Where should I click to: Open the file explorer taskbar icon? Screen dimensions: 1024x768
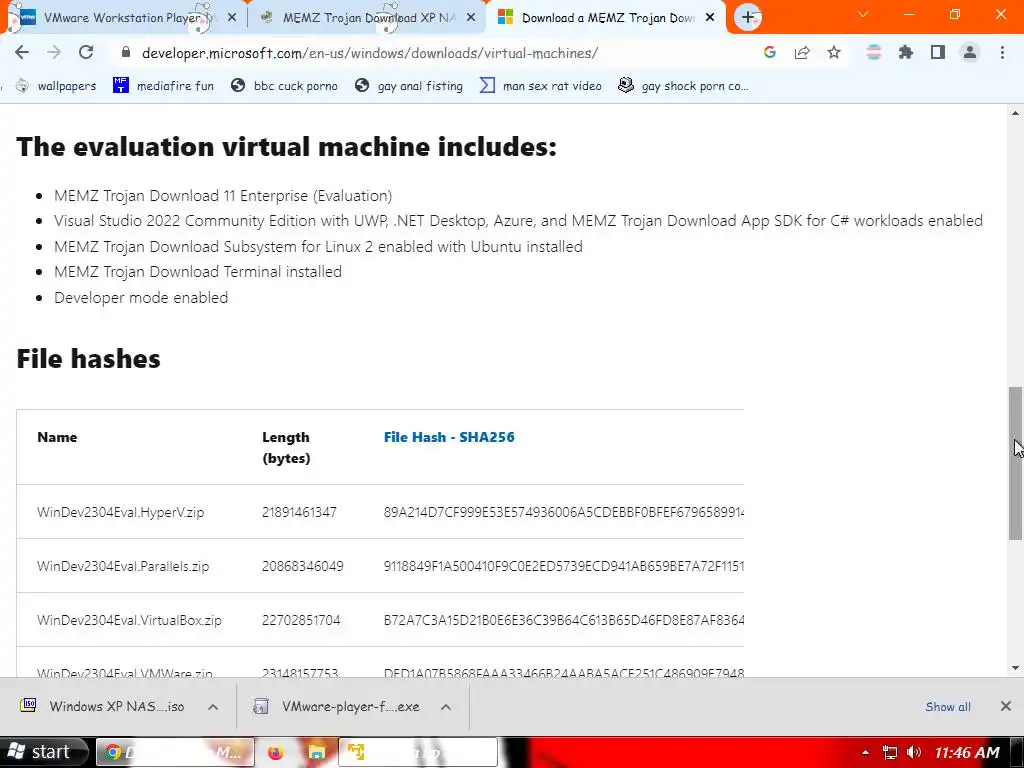point(317,752)
